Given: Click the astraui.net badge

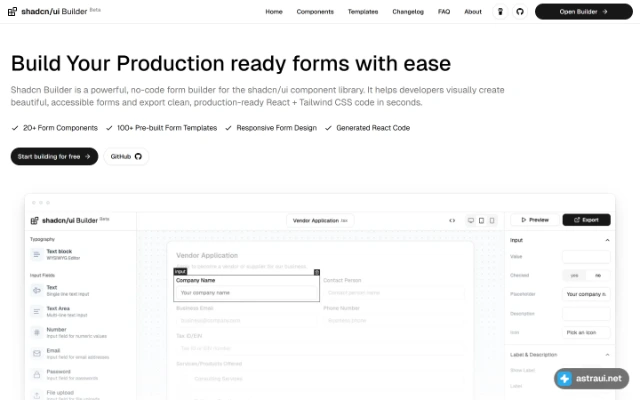Looking at the screenshot, I should coord(591,378).
